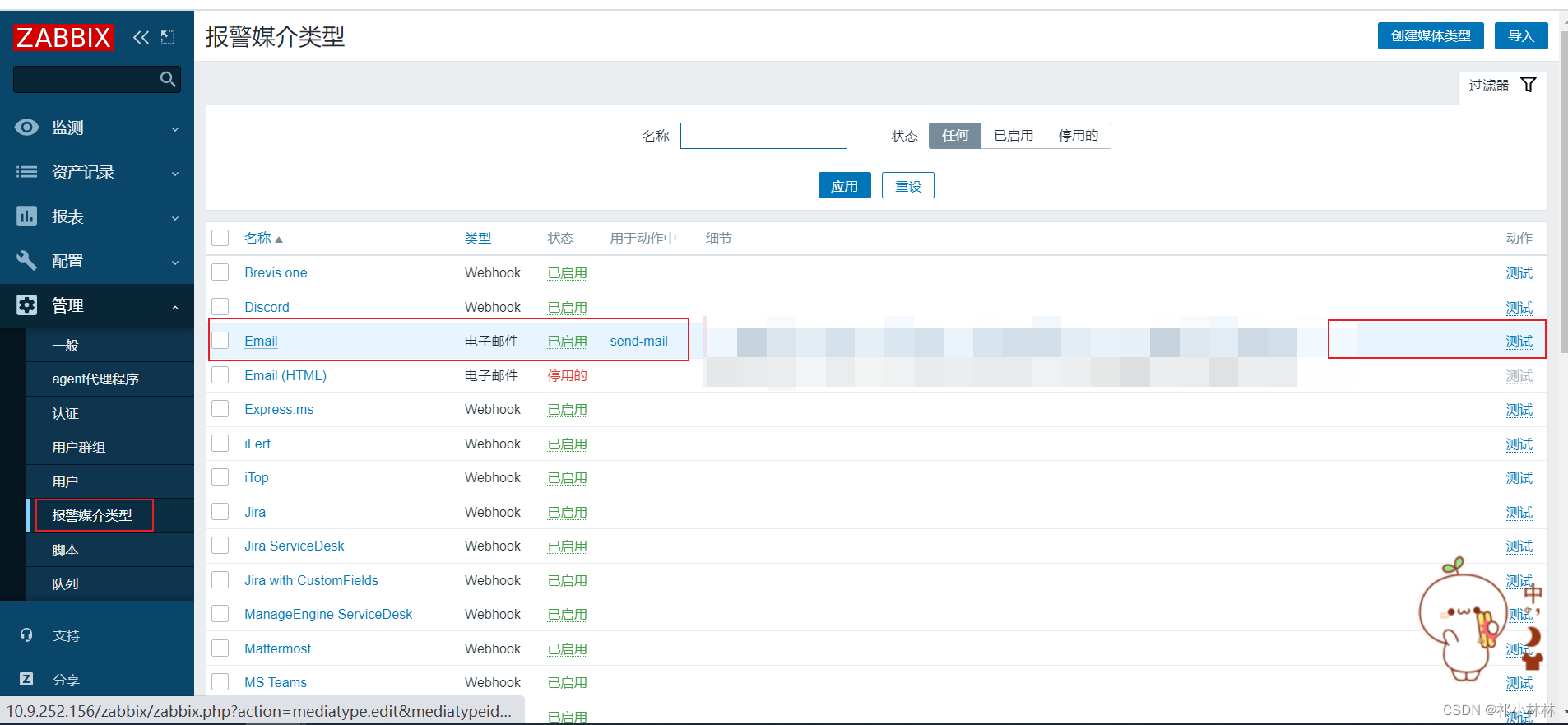Screen dimensions: 1568x725
Task: Select all media types checkbox
Action: (220, 238)
